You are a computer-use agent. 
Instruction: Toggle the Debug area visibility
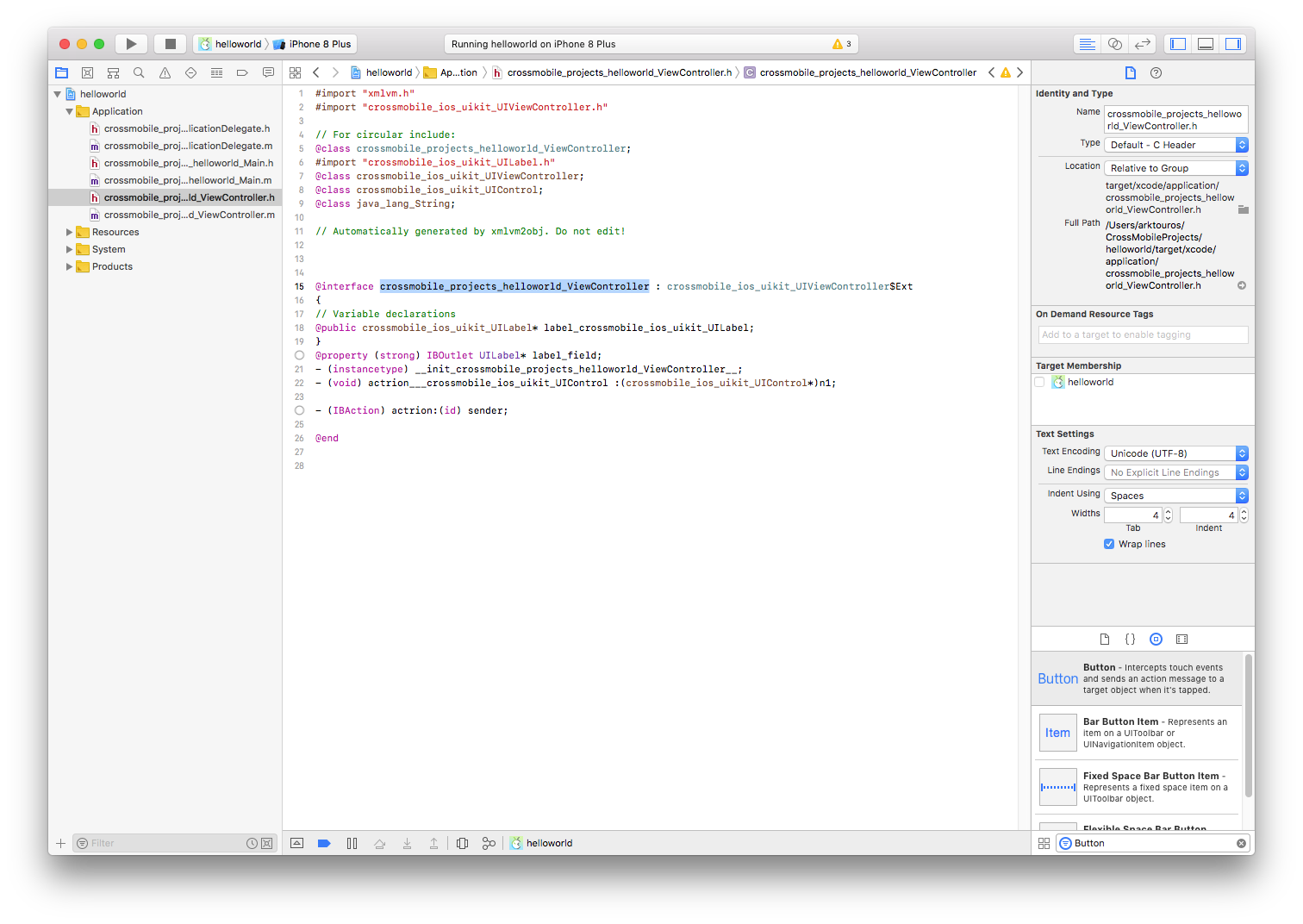click(1206, 44)
